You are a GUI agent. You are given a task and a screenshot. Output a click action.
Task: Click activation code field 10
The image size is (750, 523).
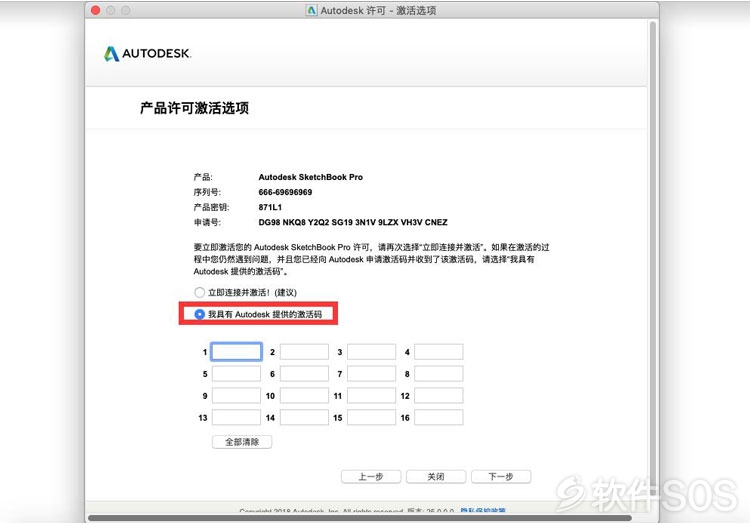[x=304, y=396]
